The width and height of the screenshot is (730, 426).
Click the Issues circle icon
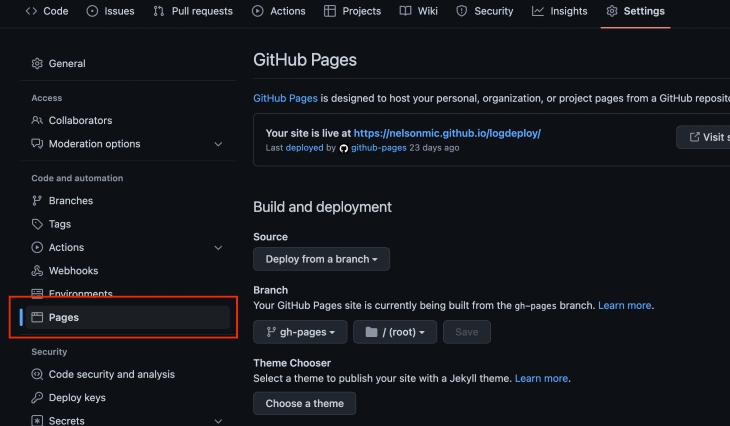coord(92,11)
